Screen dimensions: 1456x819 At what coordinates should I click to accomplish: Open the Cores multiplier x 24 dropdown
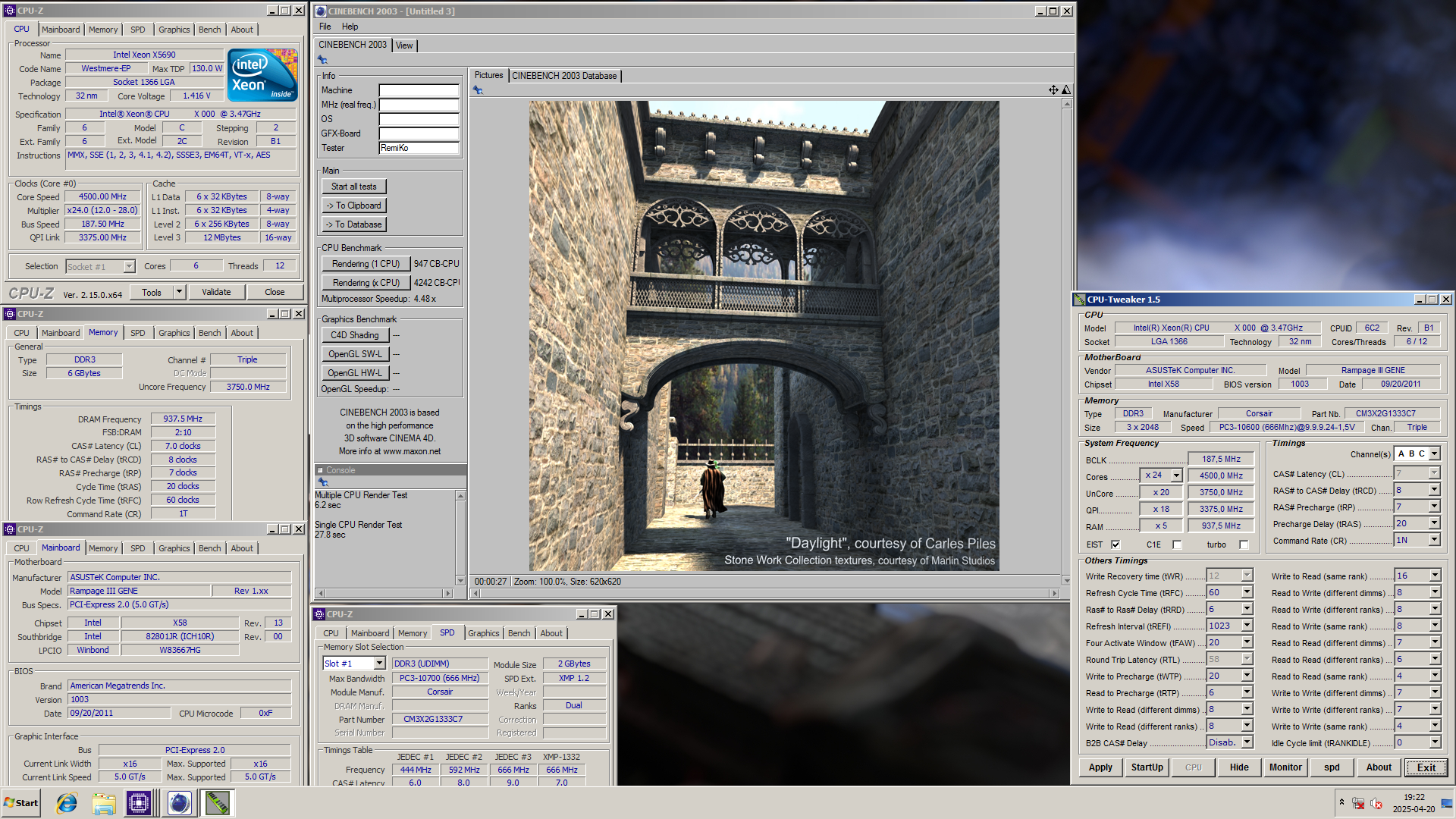[1176, 475]
